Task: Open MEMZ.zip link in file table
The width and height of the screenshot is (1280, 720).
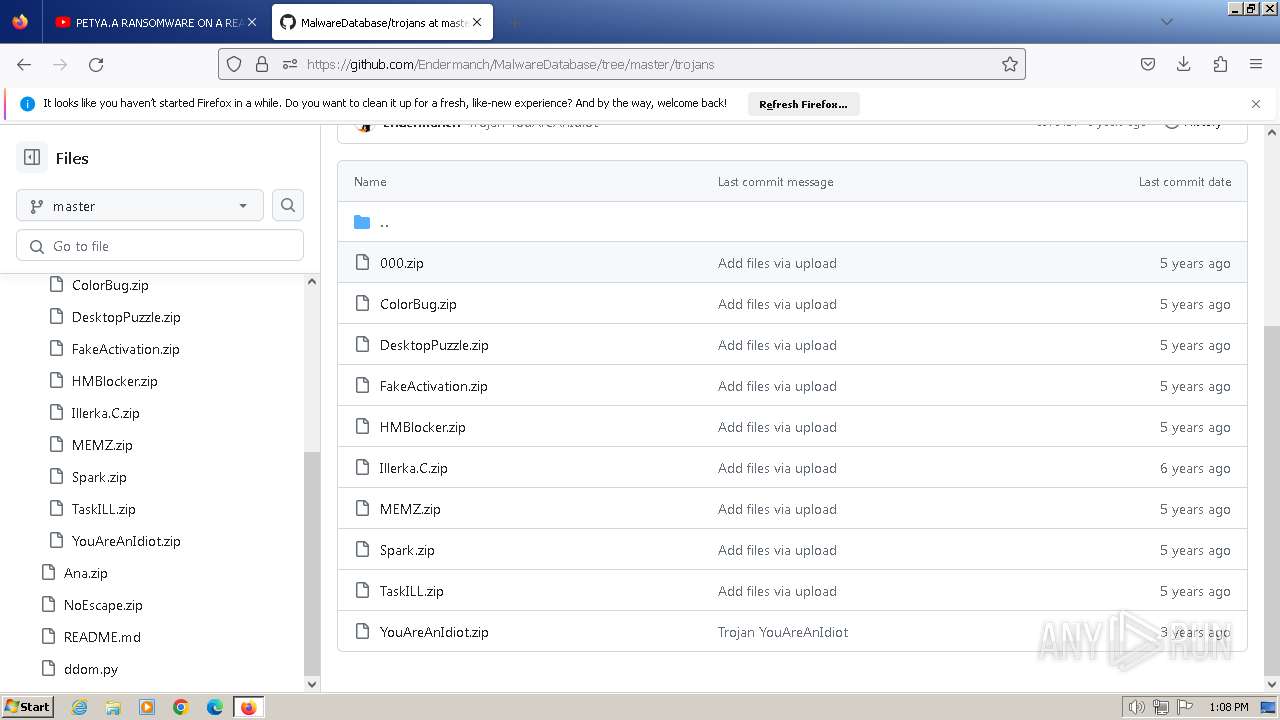Action: tap(410, 509)
